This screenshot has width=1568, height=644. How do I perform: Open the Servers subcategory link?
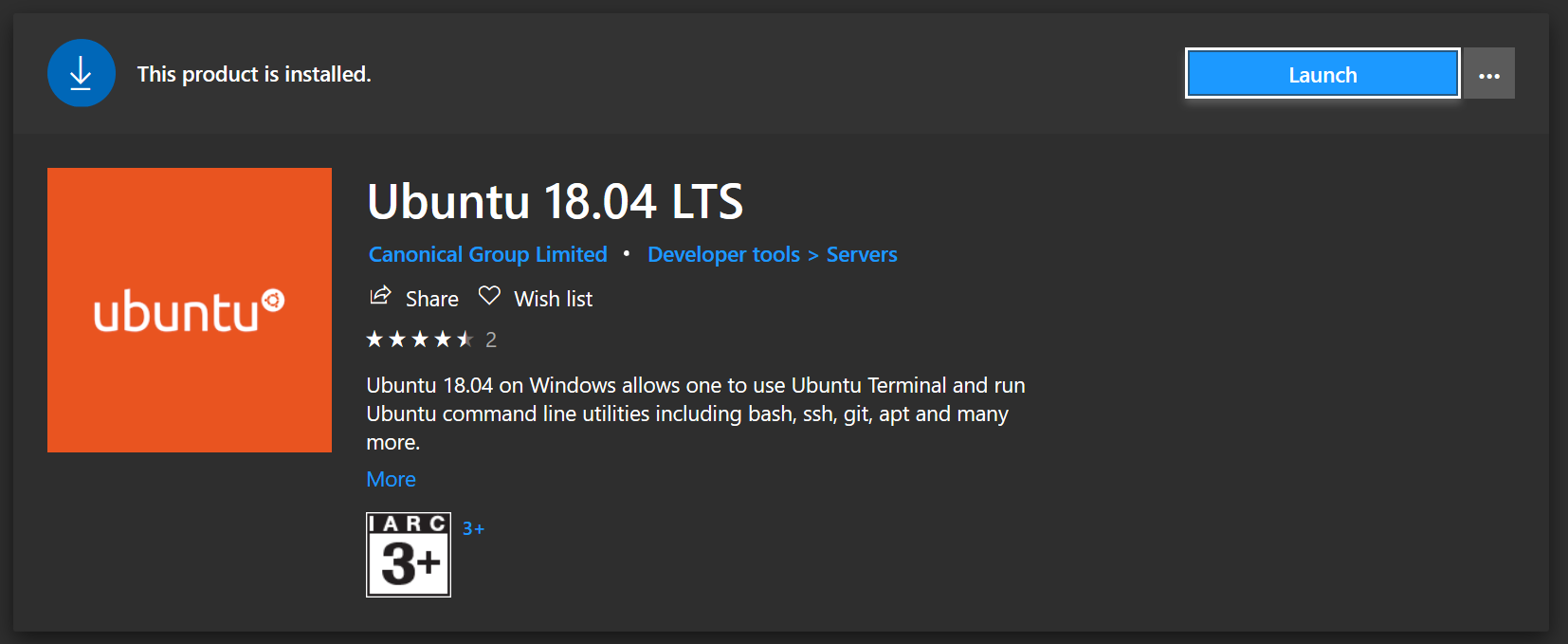tap(862, 254)
